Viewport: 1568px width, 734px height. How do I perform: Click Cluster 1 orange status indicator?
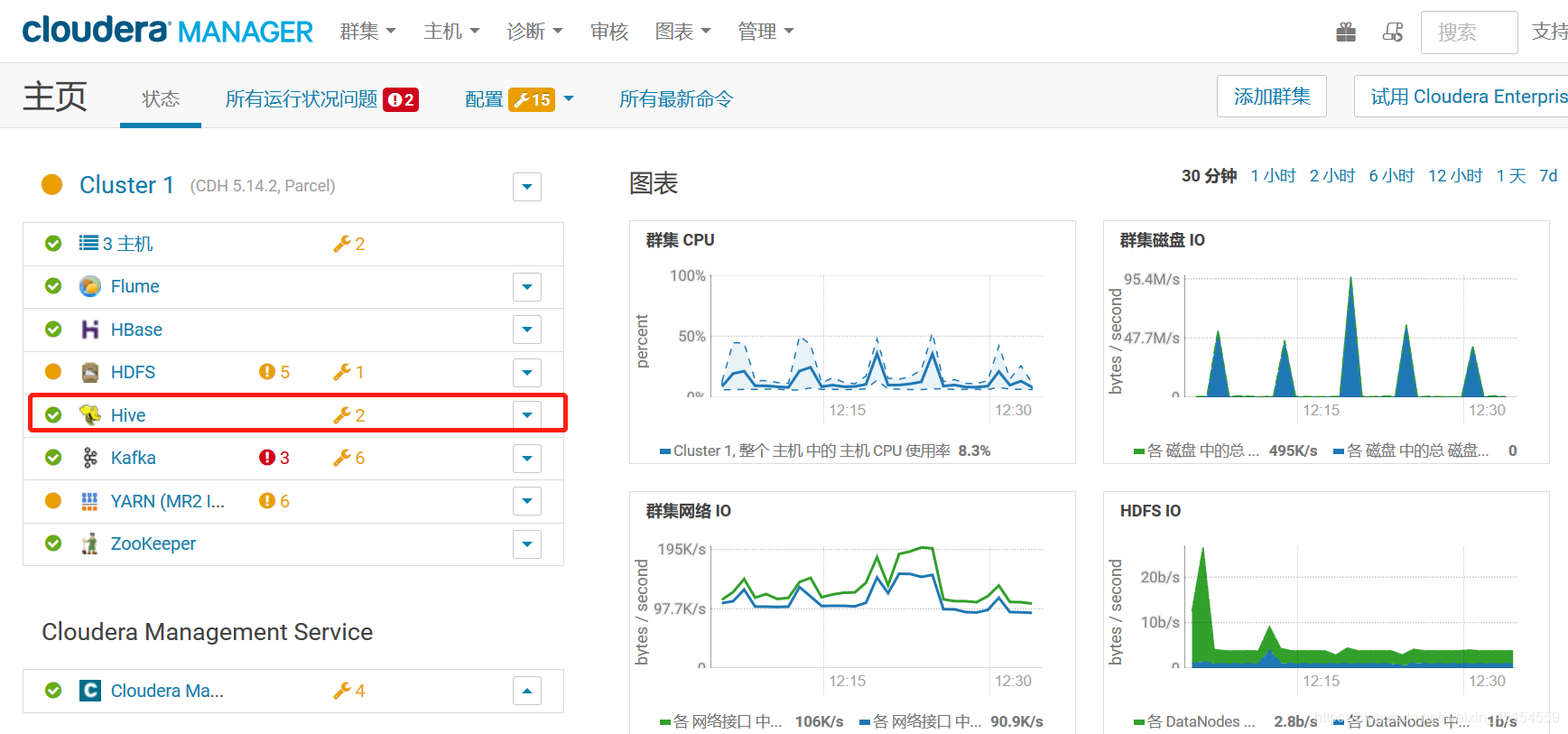[x=52, y=185]
